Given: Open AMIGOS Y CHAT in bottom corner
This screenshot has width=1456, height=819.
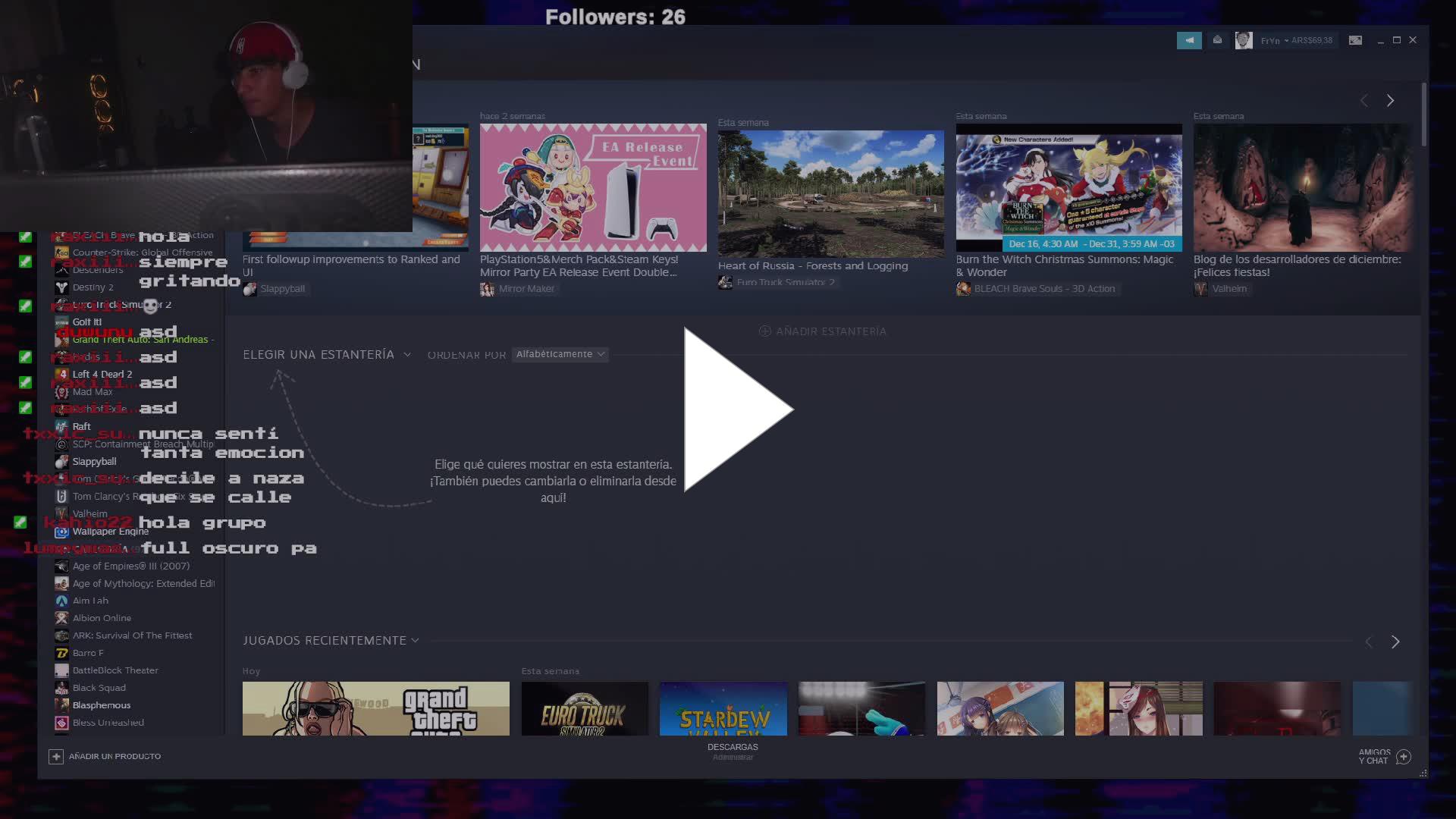Looking at the screenshot, I should click(x=1380, y=755).
